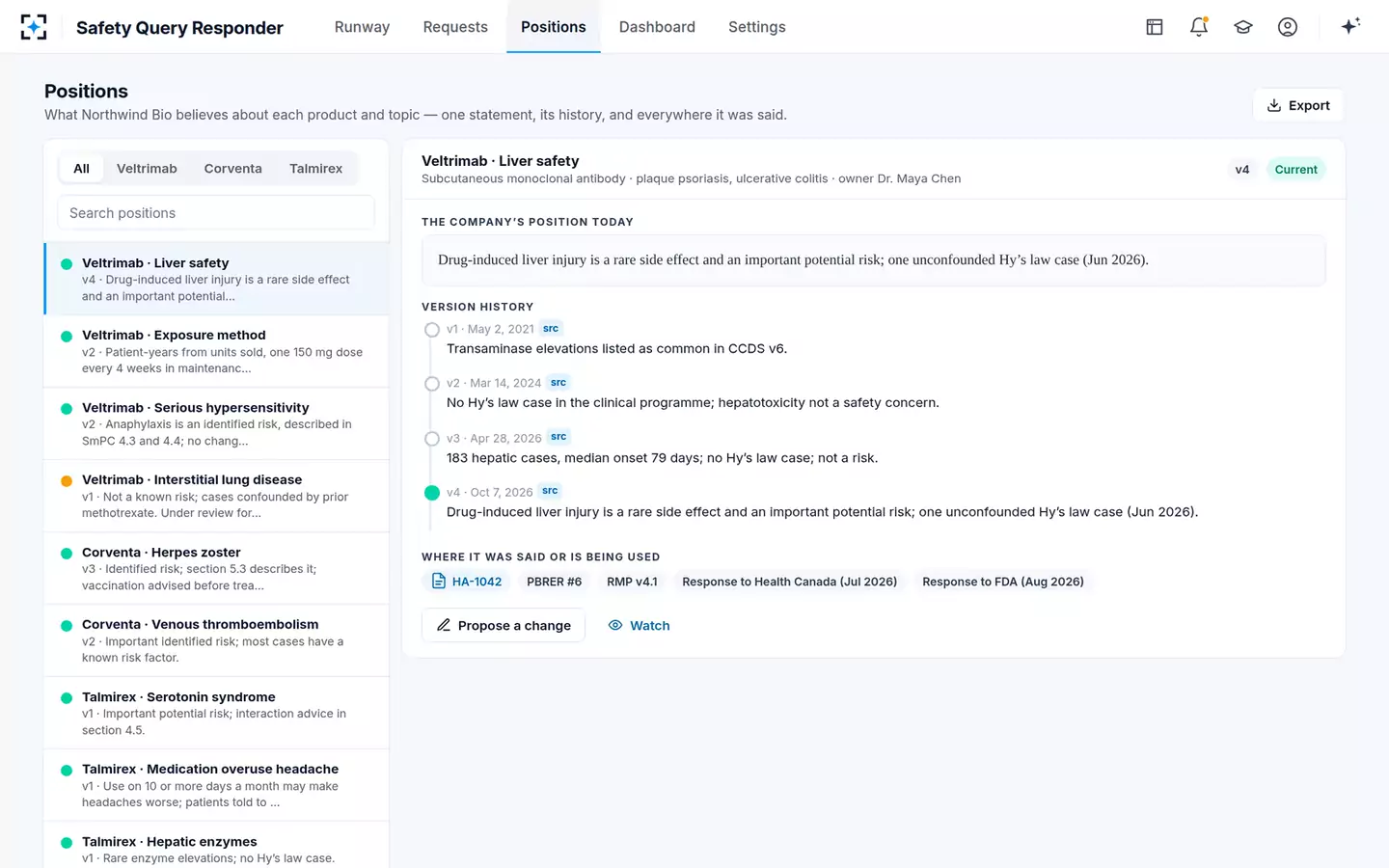Open the graduation cap learning icon
1389x868 pixels.
(1243, 27)
